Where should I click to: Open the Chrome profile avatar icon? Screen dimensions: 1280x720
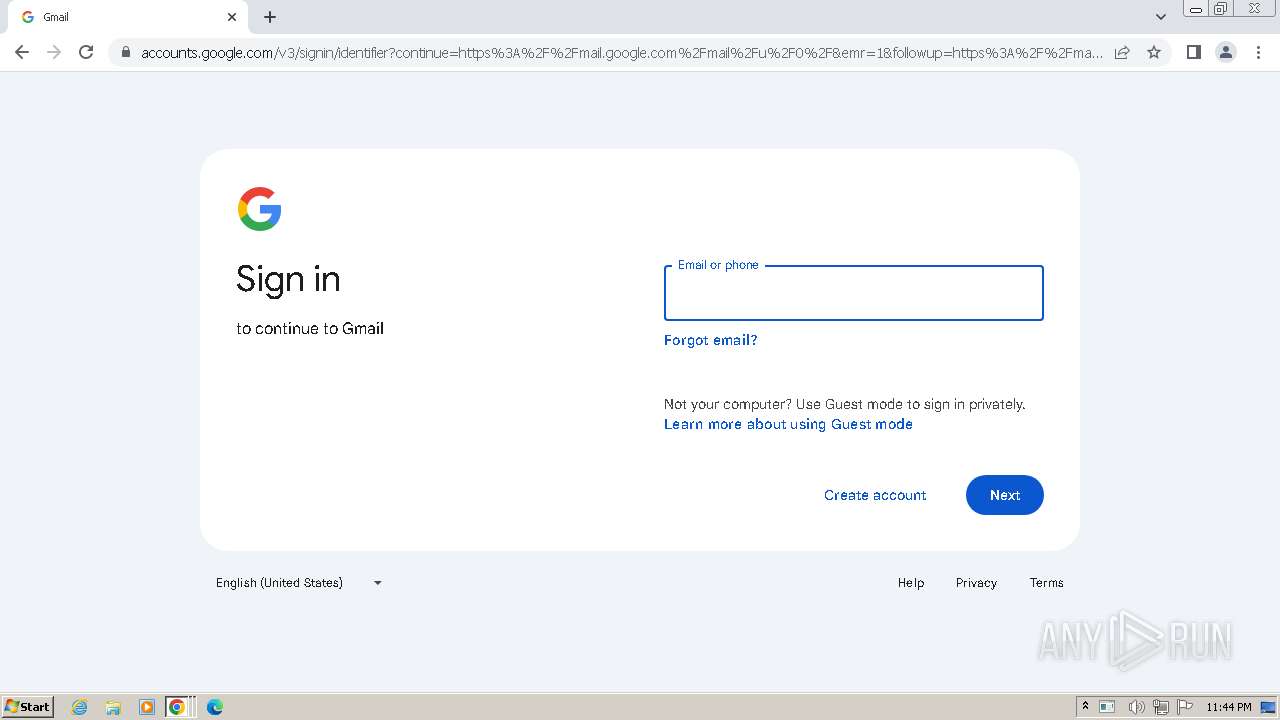click(1225, 52)
